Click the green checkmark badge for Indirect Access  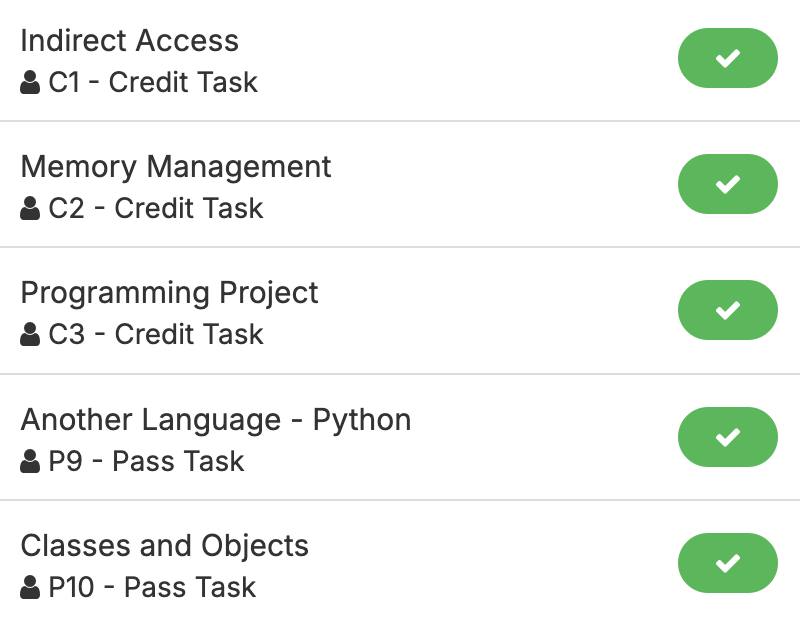coord(727,58)
